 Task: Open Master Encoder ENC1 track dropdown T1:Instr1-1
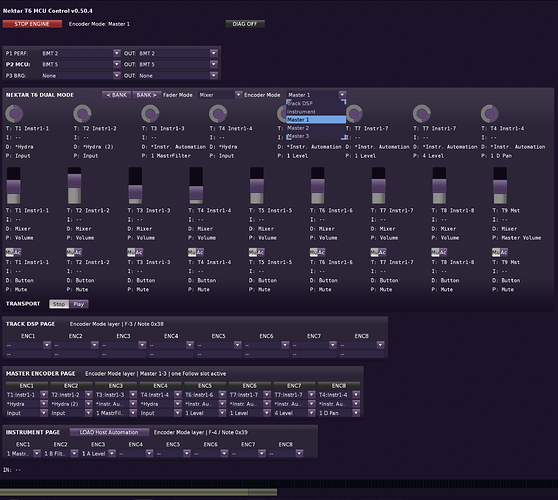pyautogui.click(x=27, y=395)
